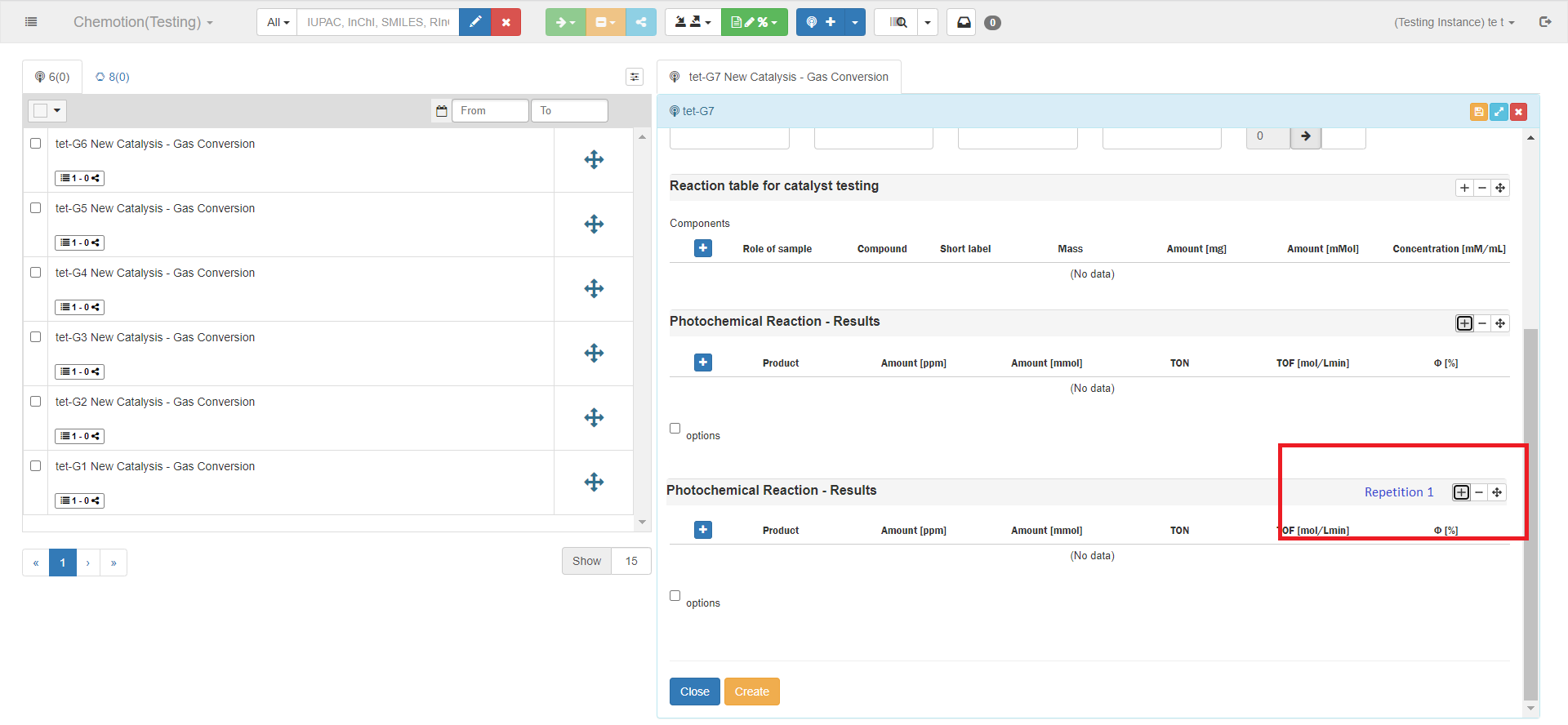Click the From date field
This screenshot has width=1568, height=725.
[x=490, y=110]
